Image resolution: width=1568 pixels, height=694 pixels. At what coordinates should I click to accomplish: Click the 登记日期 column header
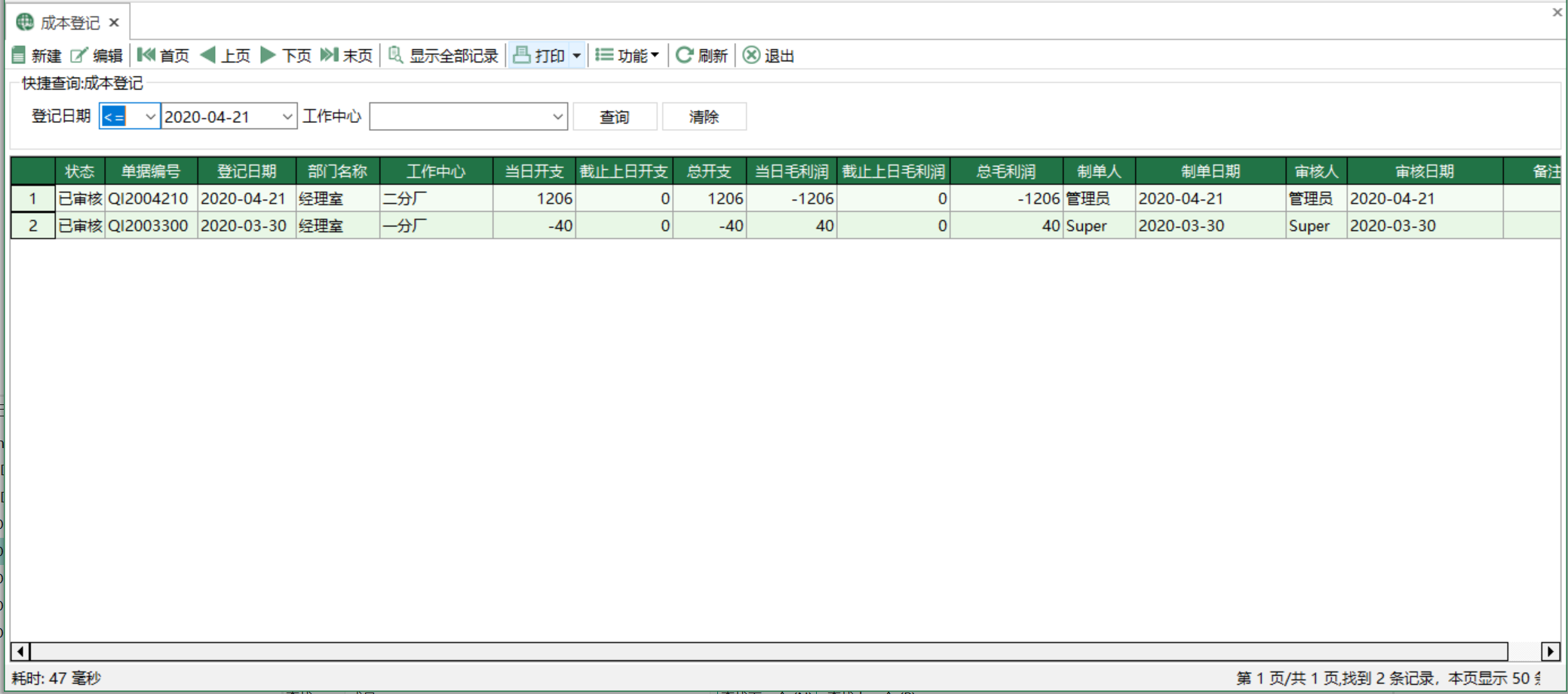click(x=247, y=171)
